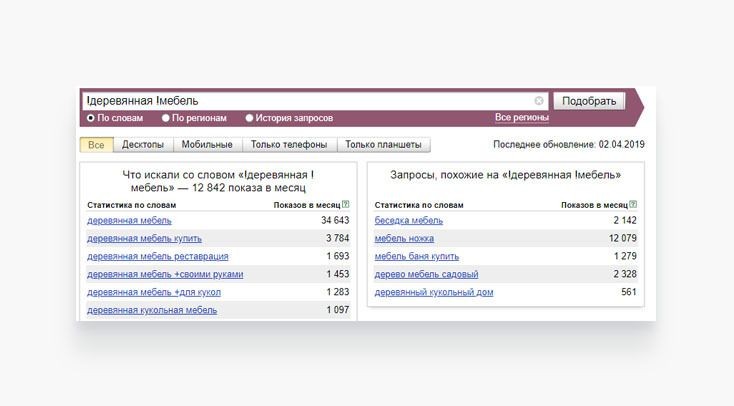
Task: Open the 'беседка мебель' similar query
Action: coord(408,221)
